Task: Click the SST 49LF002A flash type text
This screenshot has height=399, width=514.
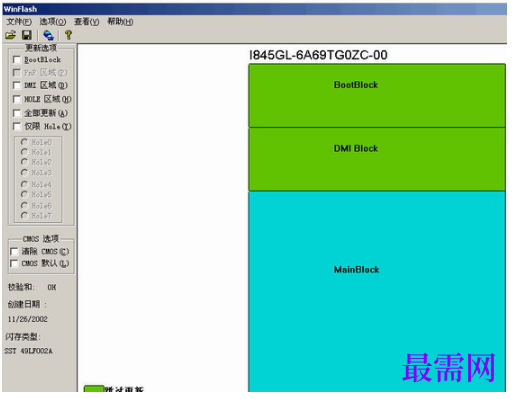Action: point(29,351)
